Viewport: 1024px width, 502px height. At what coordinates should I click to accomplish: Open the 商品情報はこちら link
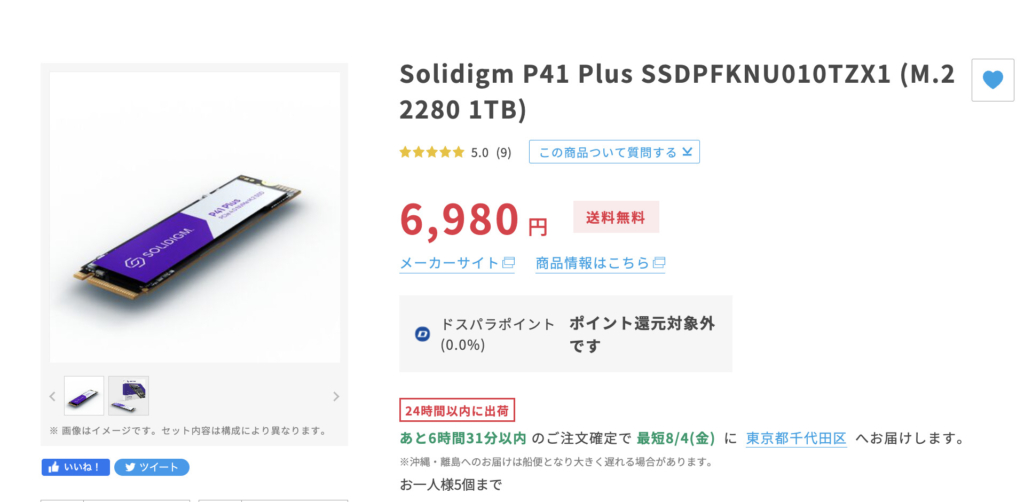(x=592, y=264)
